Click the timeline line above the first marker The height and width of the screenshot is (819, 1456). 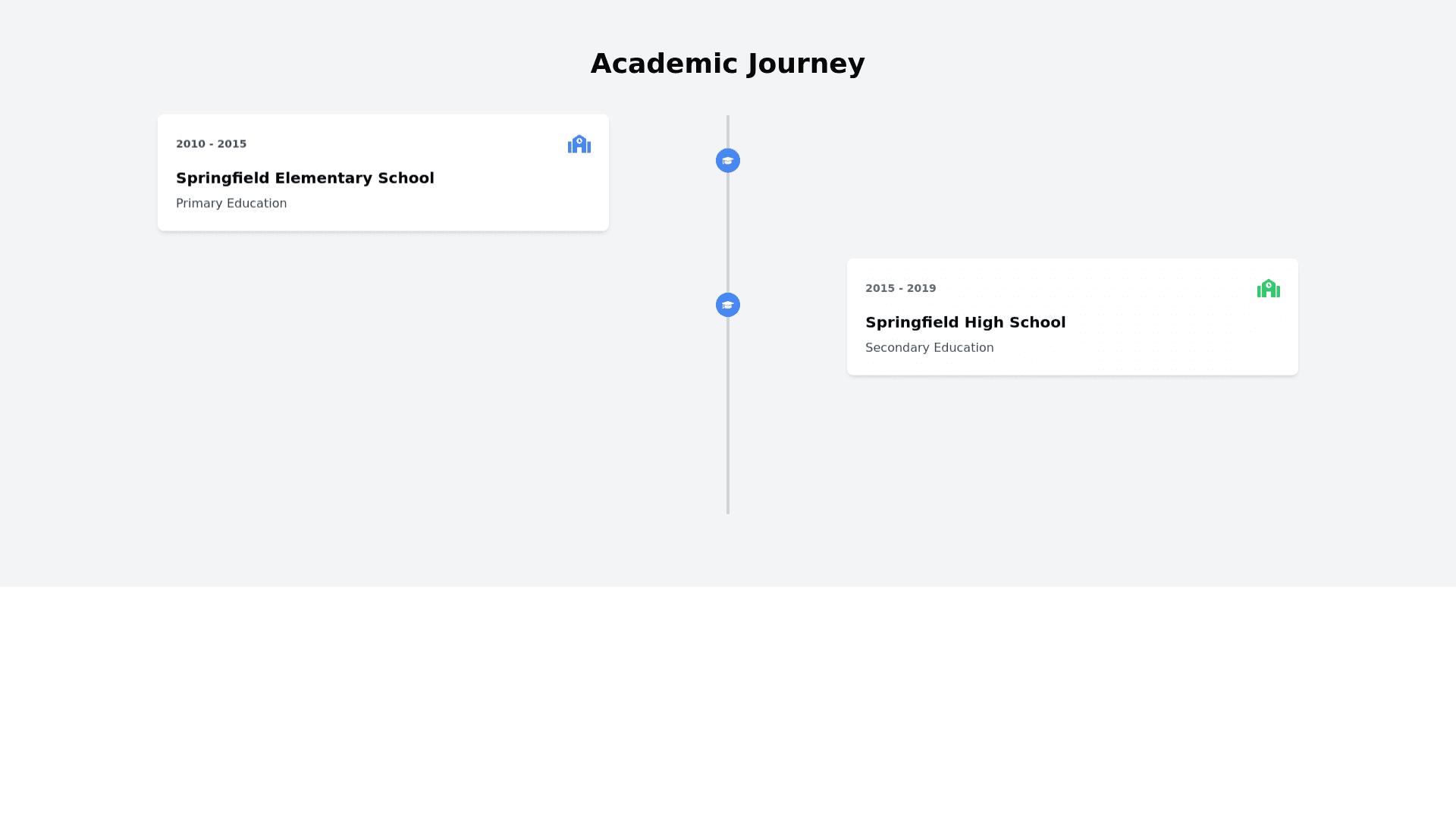pos(728,130)
